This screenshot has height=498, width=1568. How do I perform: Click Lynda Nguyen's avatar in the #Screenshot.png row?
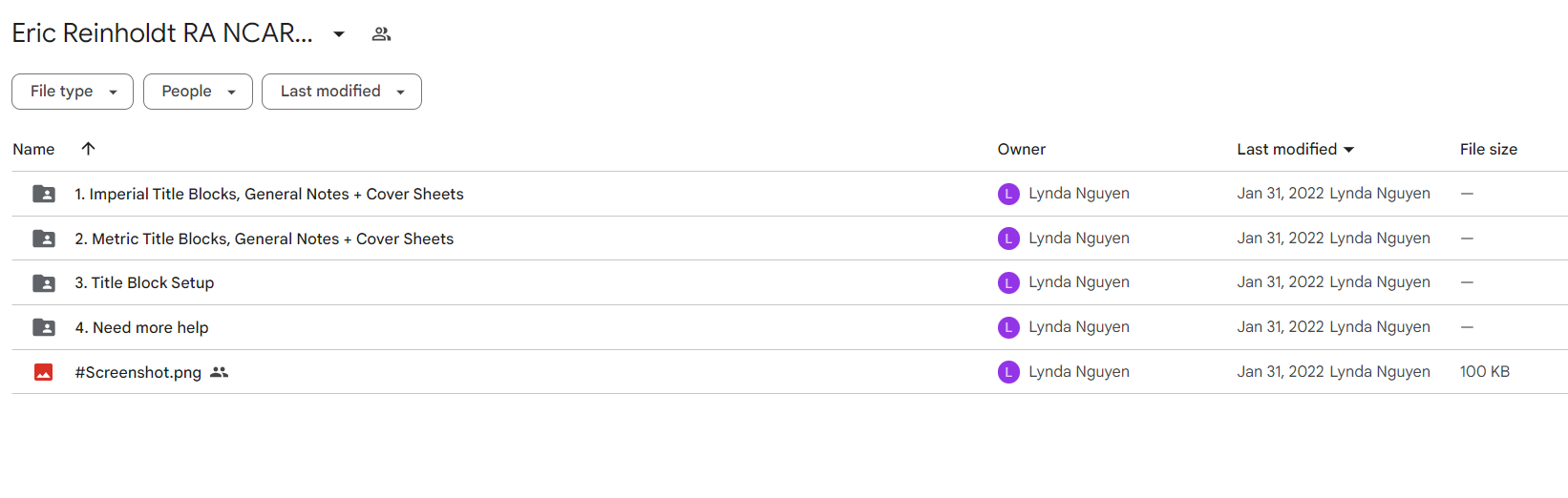coord(1008,372)
